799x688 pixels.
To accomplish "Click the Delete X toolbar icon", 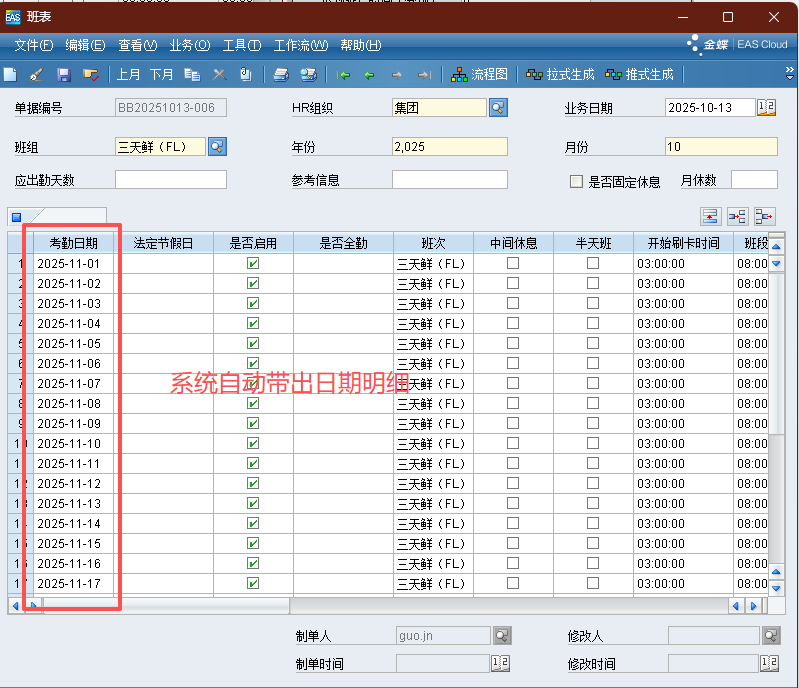I will coord(219,75).
